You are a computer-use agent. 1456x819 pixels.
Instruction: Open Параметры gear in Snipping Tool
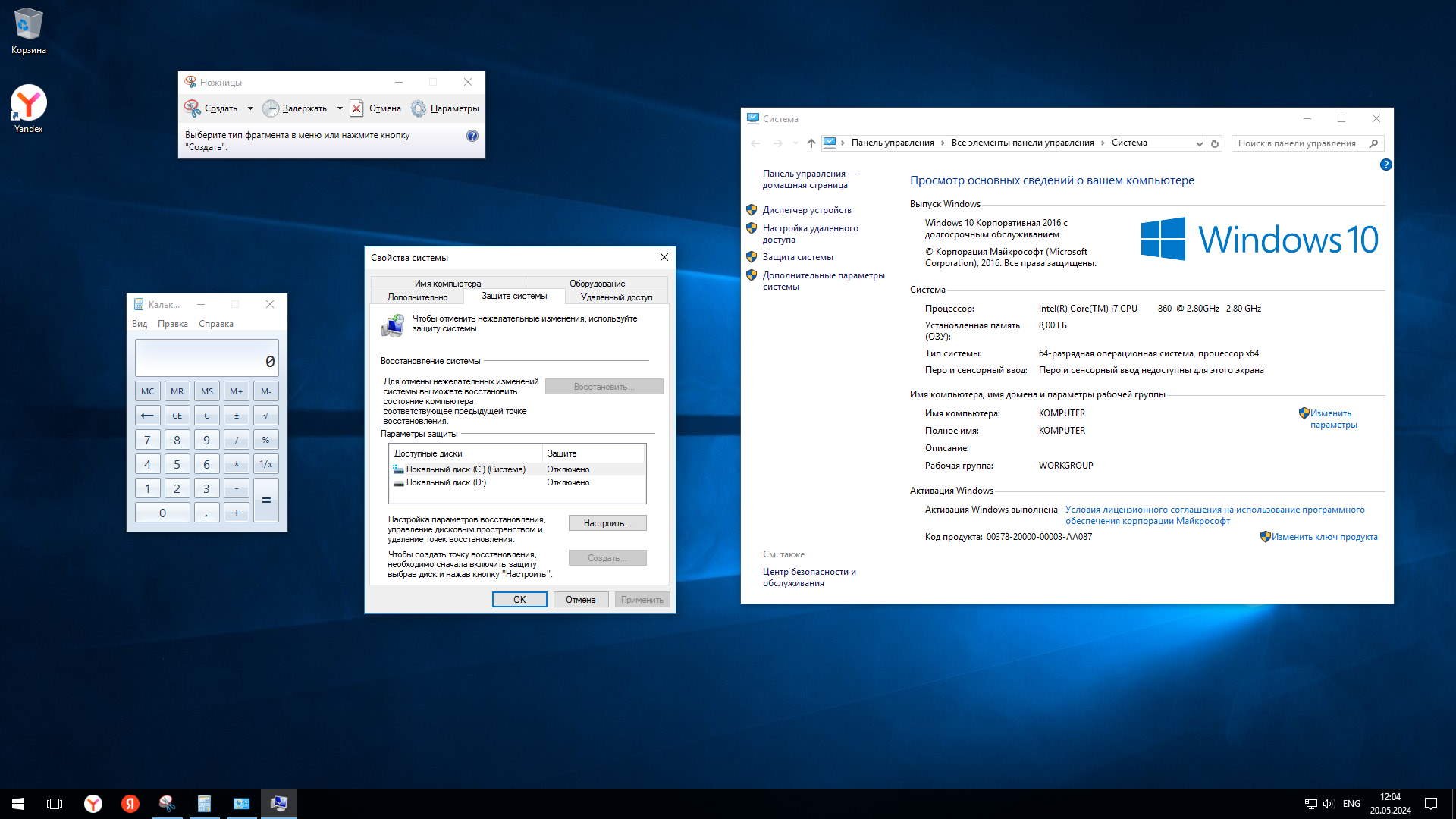[x=419, y=108]
